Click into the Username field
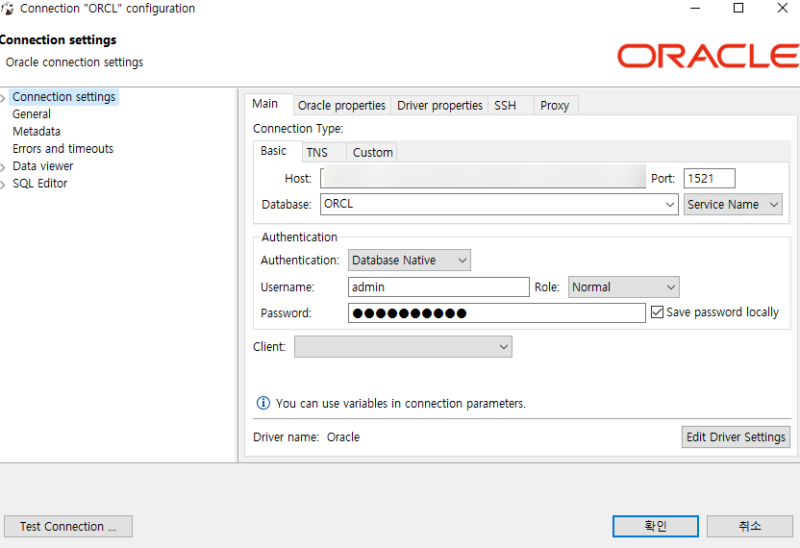Viewport: 800px width, 548px height. click(438, 287)
